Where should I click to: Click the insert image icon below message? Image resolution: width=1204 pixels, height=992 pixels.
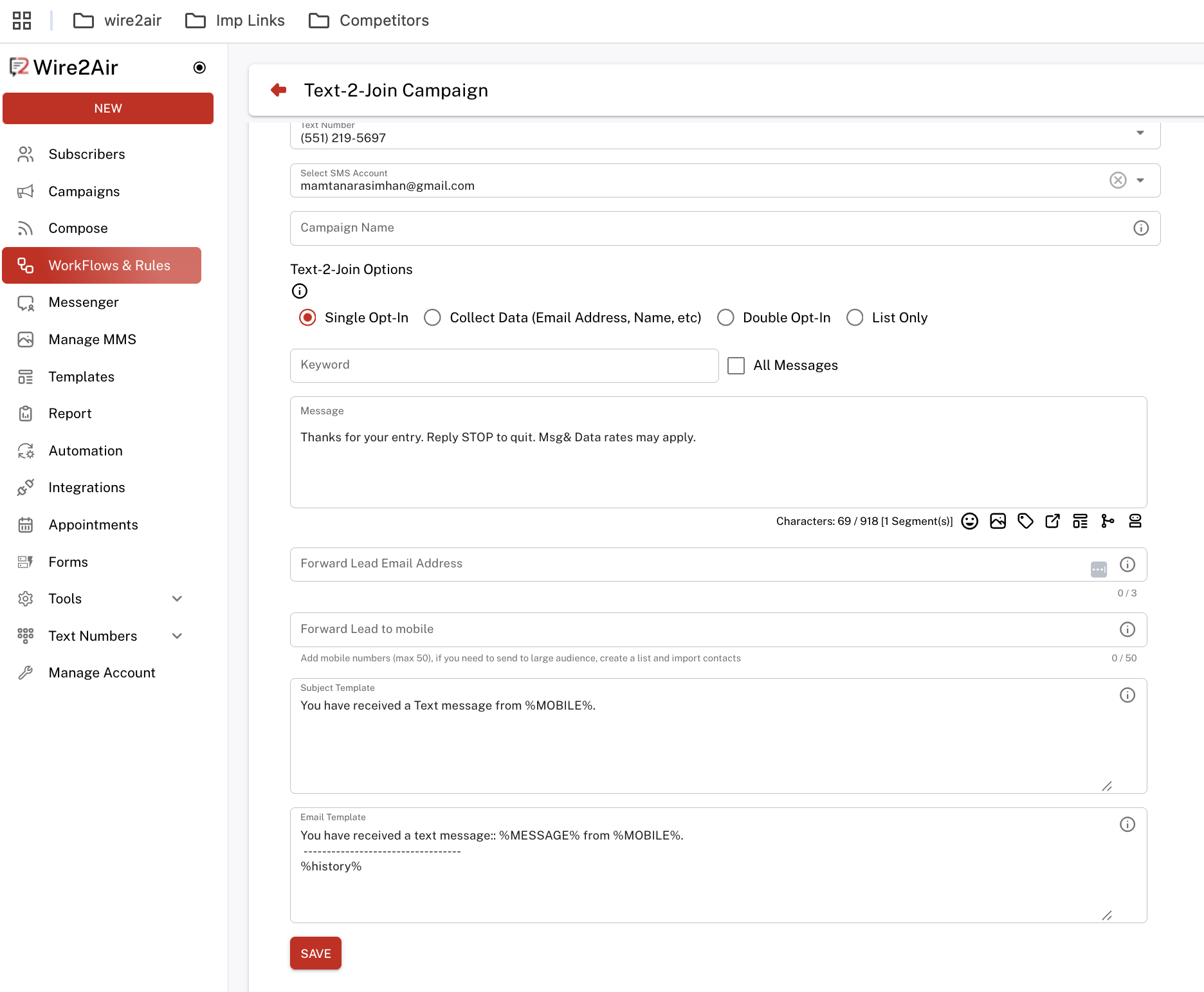(x=998, y=521)
